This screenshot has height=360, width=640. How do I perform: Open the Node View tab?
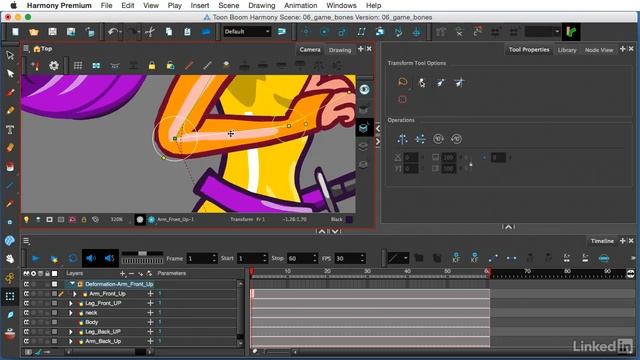(x=599, y=50)
